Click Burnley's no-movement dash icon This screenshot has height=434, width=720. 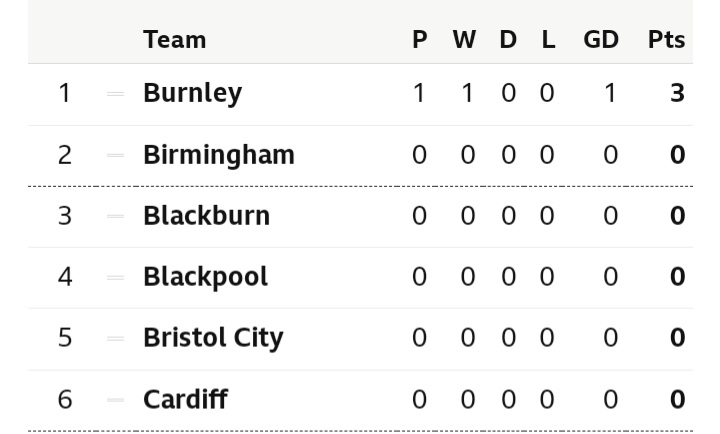(x=115, y=94)
